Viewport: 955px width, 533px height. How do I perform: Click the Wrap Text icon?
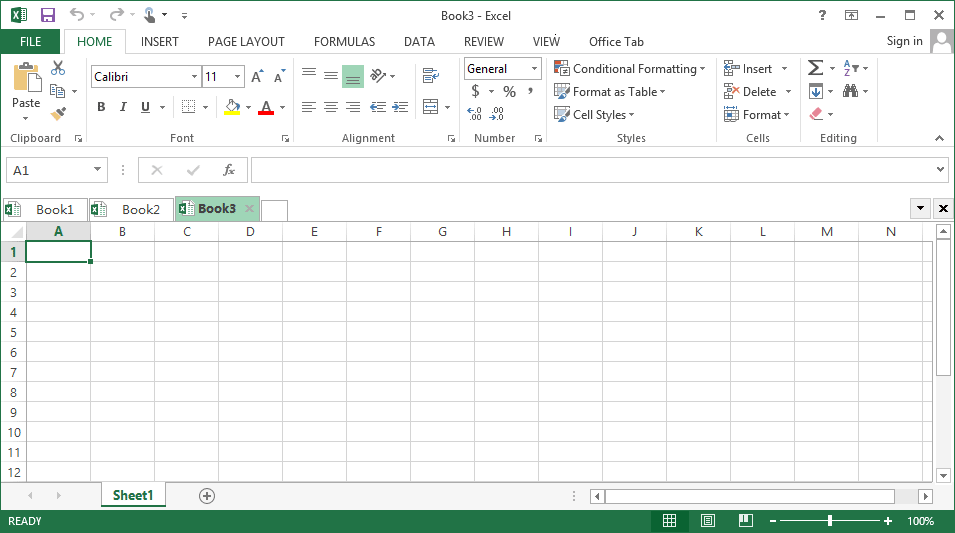tap(431, 76)
